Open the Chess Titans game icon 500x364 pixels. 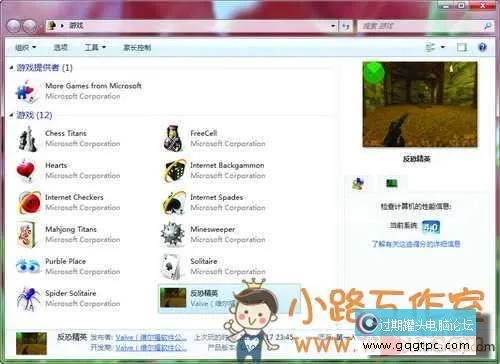click(x=27, y=139)
